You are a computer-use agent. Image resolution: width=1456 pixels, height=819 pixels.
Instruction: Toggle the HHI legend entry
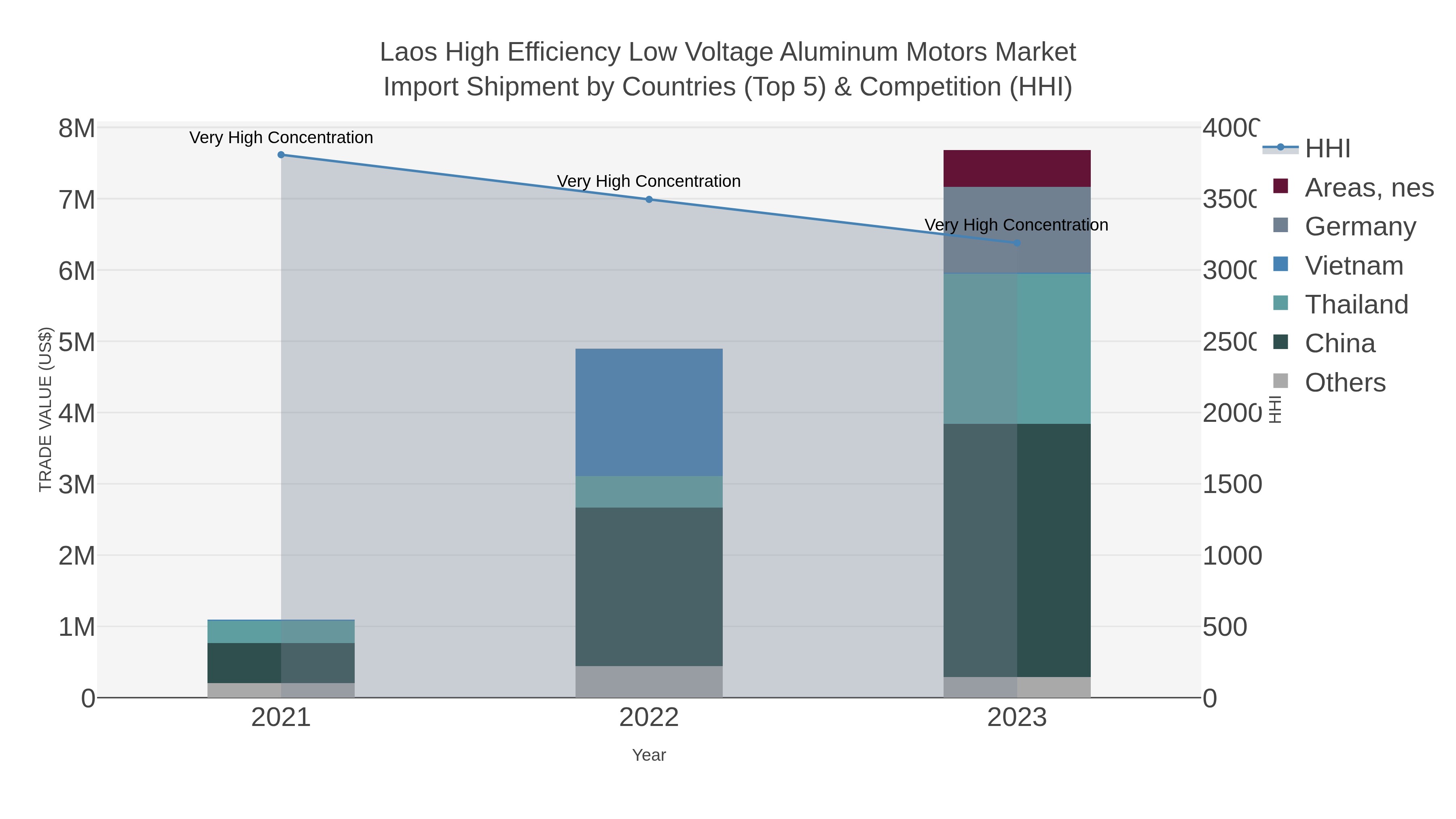click(x=1306, y=149)
